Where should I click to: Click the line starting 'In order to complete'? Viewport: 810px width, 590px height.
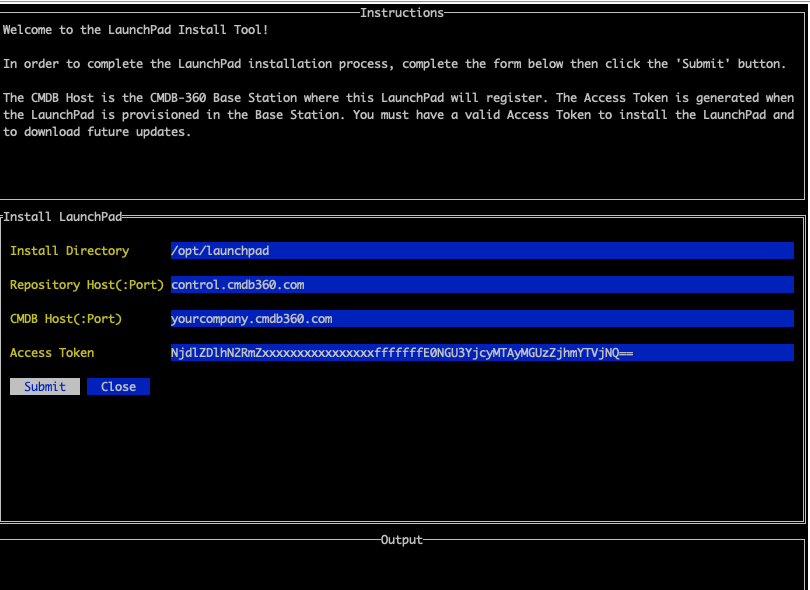(x=395, y=64)
